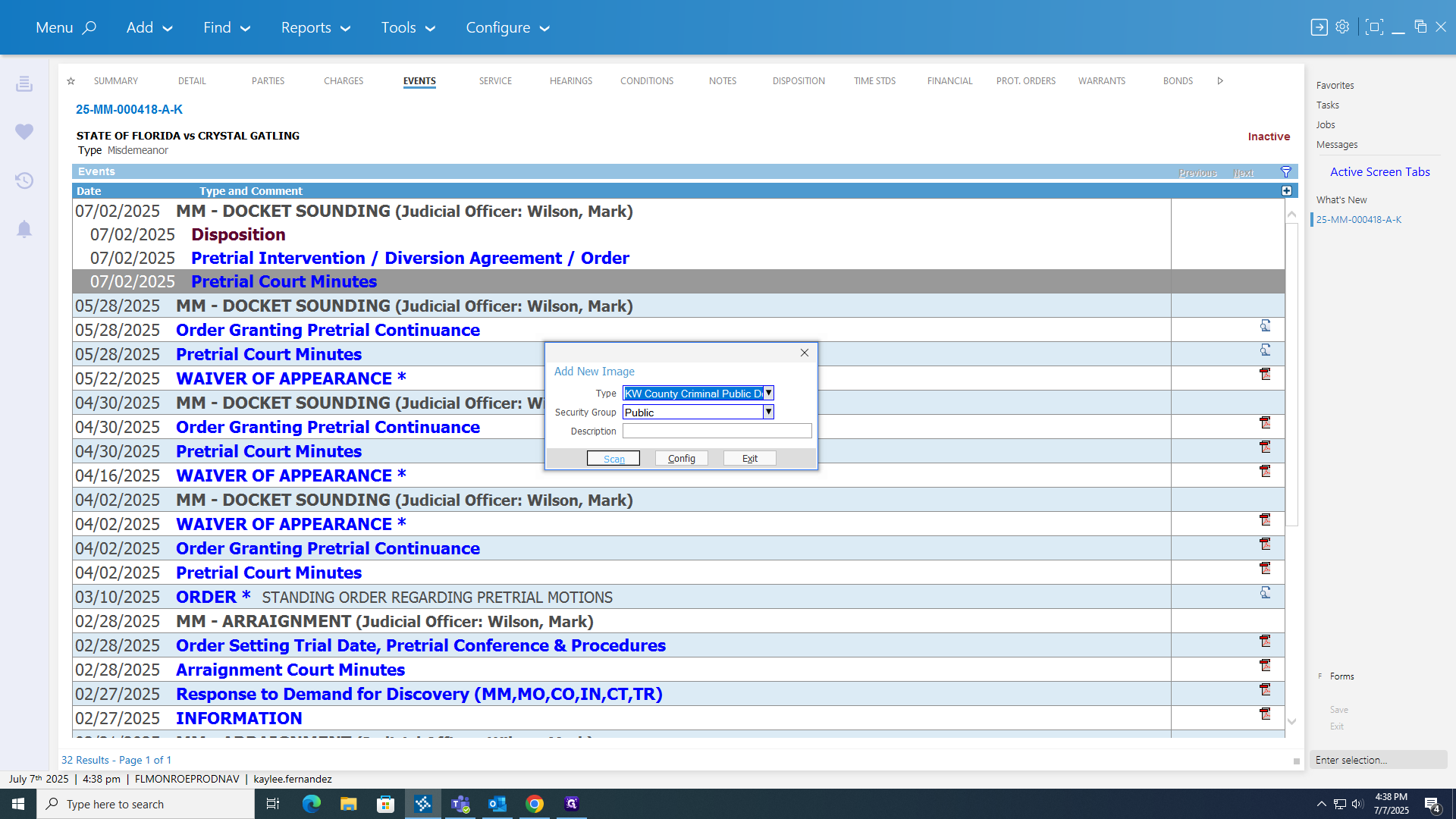
Task: Open PDF icon for 04/16 Waiver of Appearance
Action: coord(1265,472)
